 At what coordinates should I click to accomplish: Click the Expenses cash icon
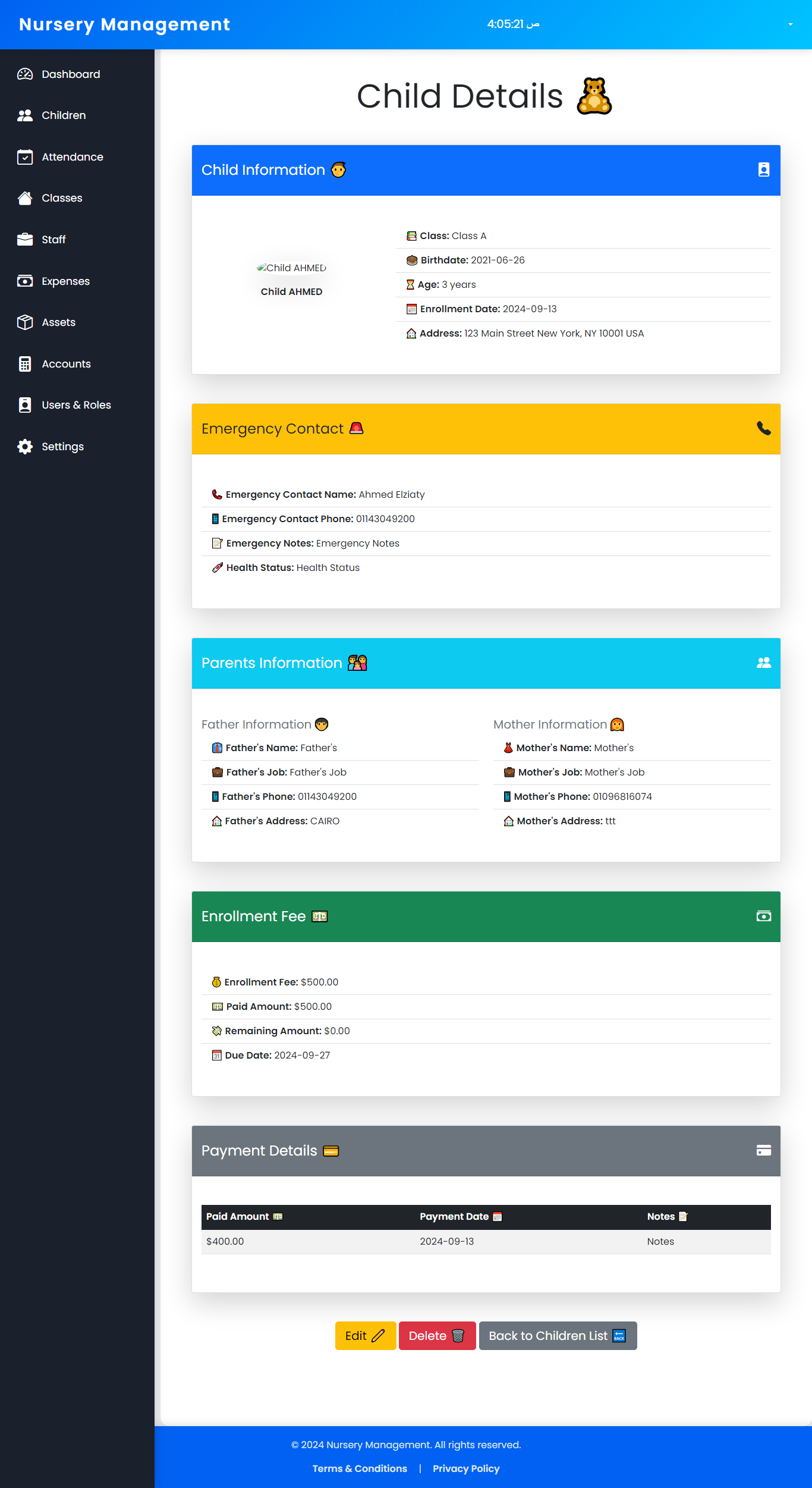pos(25,281)
